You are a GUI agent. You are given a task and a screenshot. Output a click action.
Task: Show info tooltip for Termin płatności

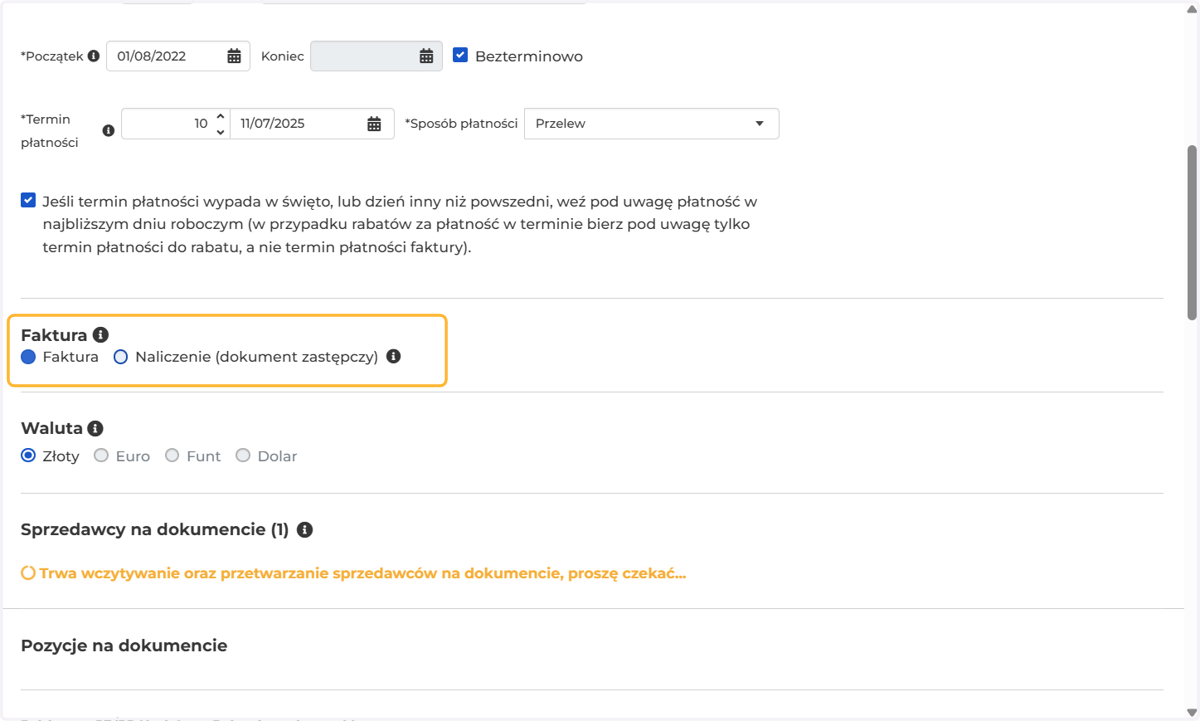[109, 131]
